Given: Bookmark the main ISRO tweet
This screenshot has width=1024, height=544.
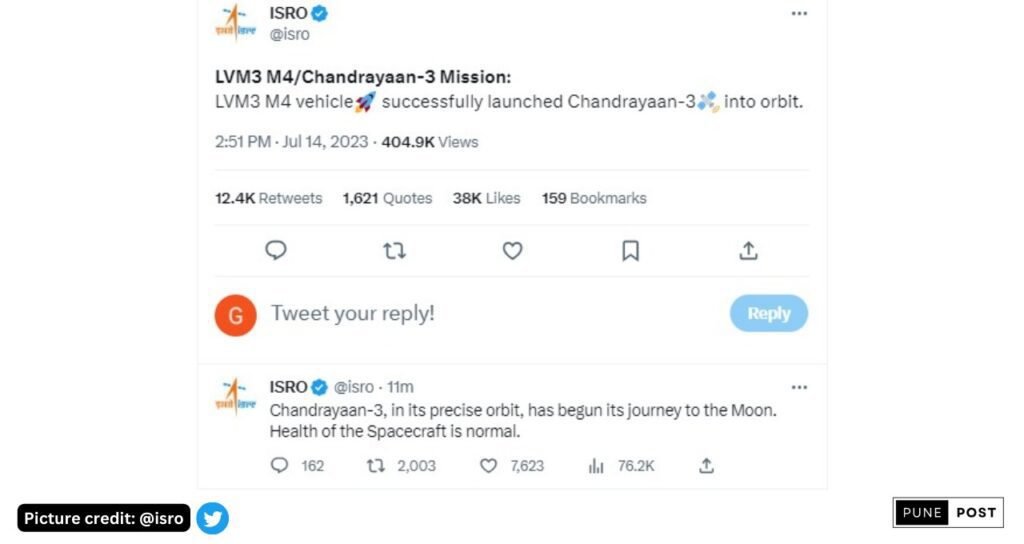Looking at the screenshot, I should (x=630, y=251).
